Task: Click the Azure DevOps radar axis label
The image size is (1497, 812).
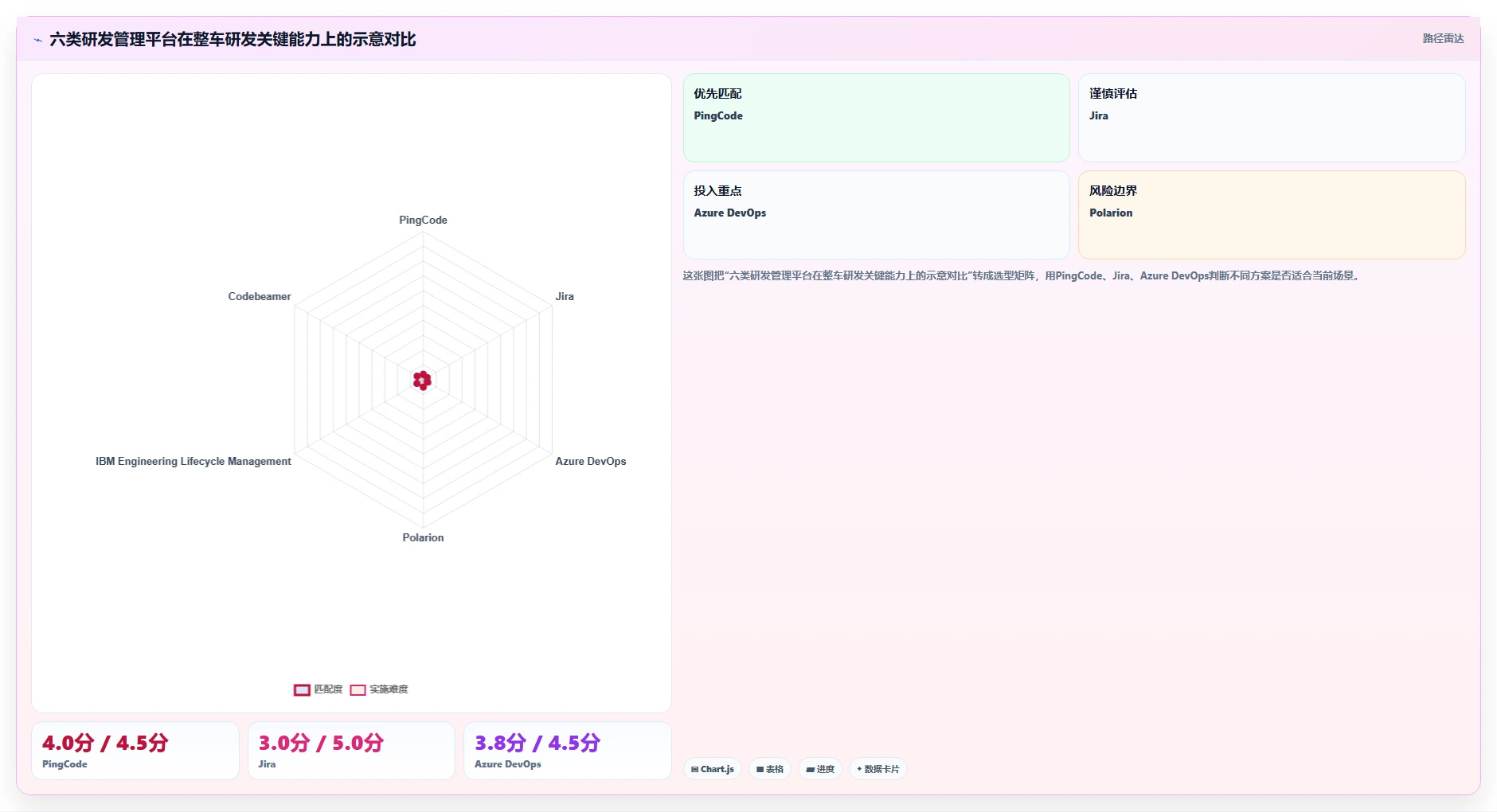Action: [x=591, y=461]
